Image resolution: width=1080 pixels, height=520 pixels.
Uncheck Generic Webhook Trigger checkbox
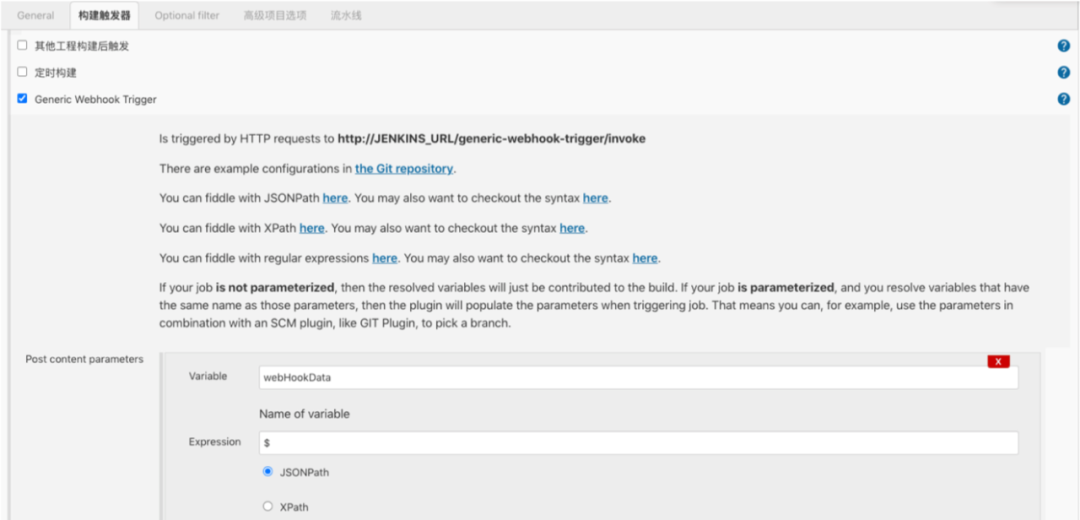22,98
